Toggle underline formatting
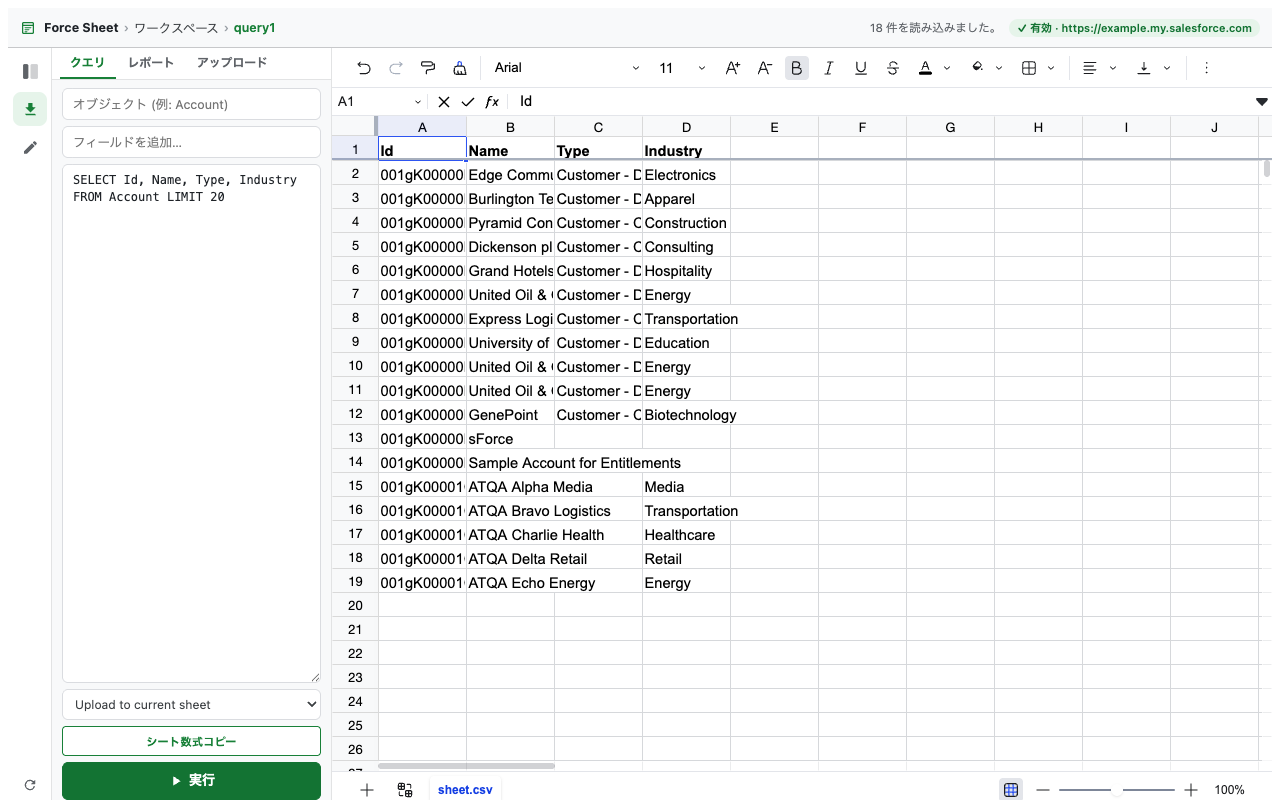The image size is (1280, 800). 861,68
